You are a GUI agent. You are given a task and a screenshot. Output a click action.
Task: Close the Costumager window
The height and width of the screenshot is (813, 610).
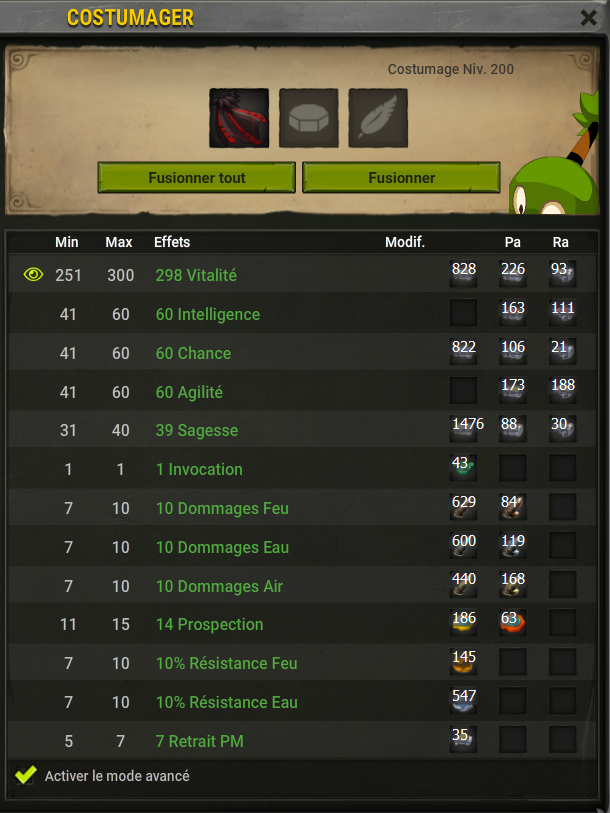click(589, 18)
